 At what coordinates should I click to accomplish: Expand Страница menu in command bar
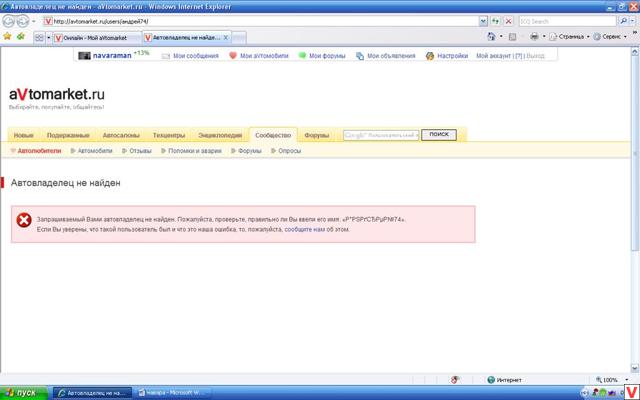pos(569,37)
